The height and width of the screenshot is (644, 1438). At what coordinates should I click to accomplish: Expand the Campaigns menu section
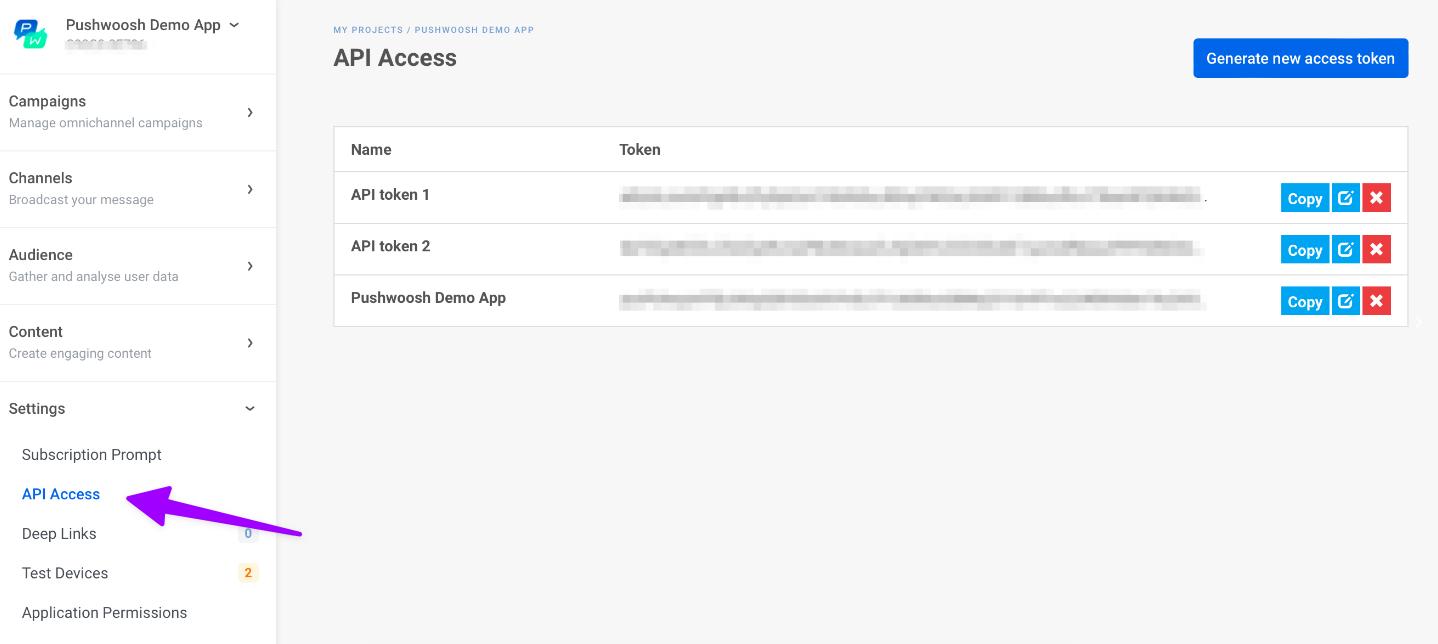pos(138,112)
